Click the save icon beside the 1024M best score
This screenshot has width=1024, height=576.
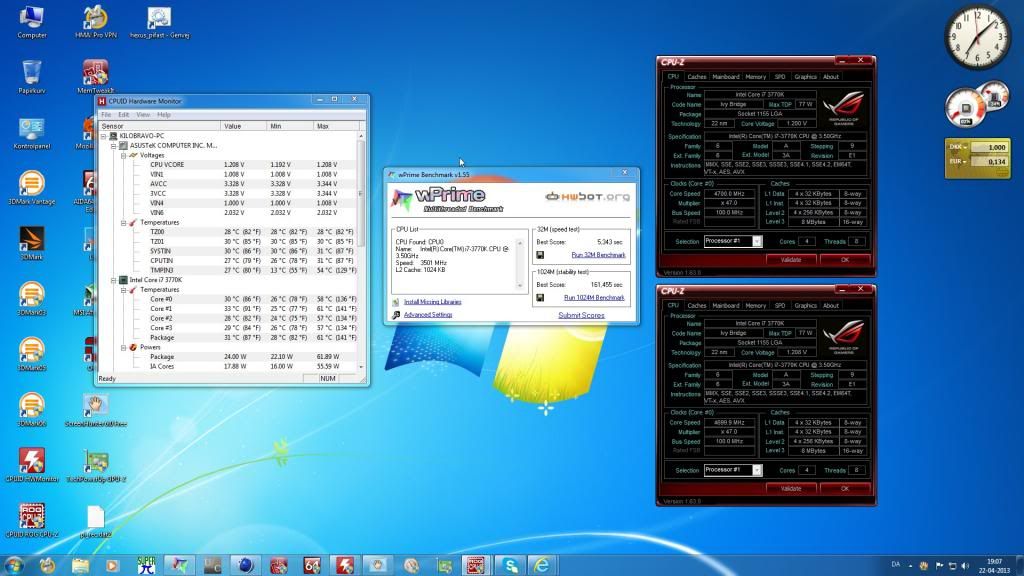pyautogui.click(x=540, y=298)
